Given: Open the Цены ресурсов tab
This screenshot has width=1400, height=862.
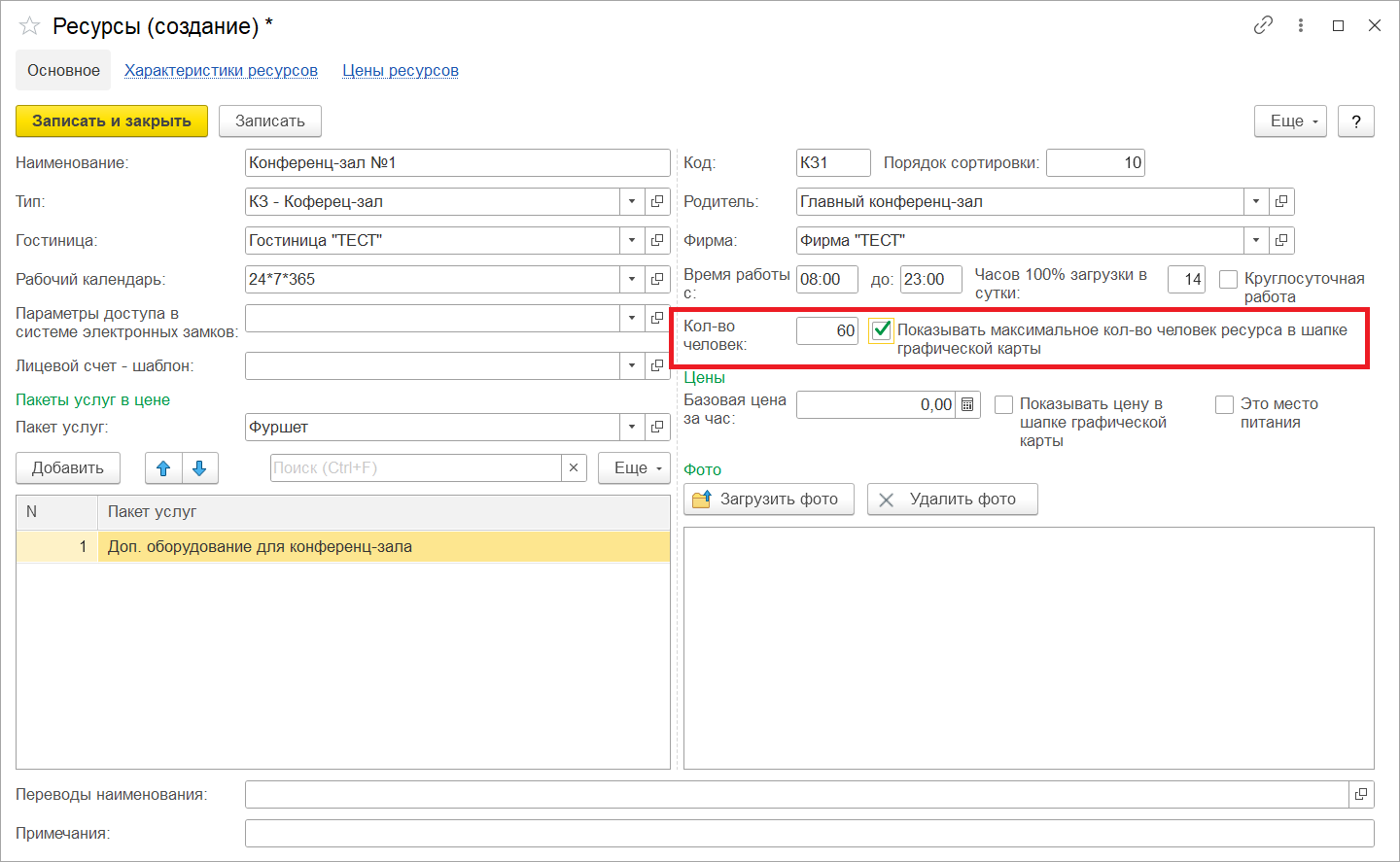Looking at the screenshot, I should click(x=401, y=70).
